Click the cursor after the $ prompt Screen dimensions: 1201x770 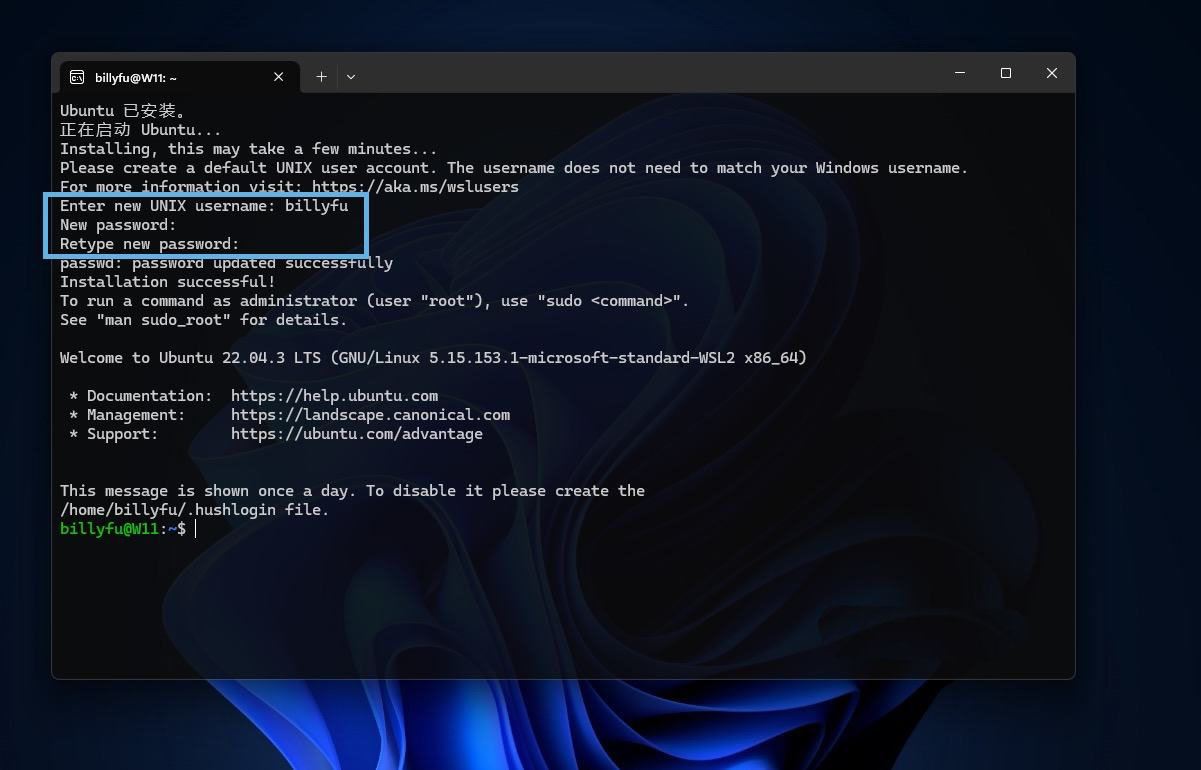point(196,529)
